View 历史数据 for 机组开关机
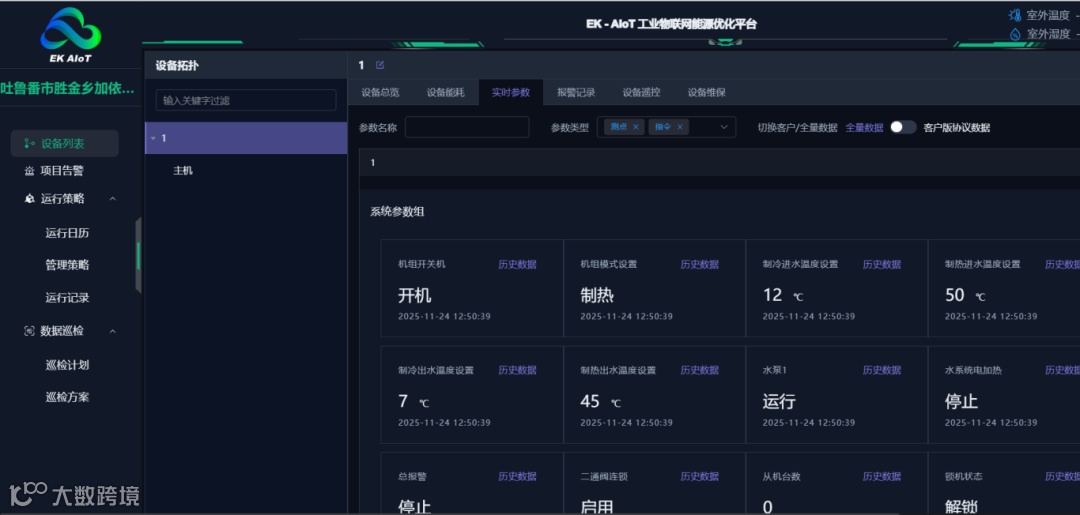1080x515 pixels. (x=517, y=264)
